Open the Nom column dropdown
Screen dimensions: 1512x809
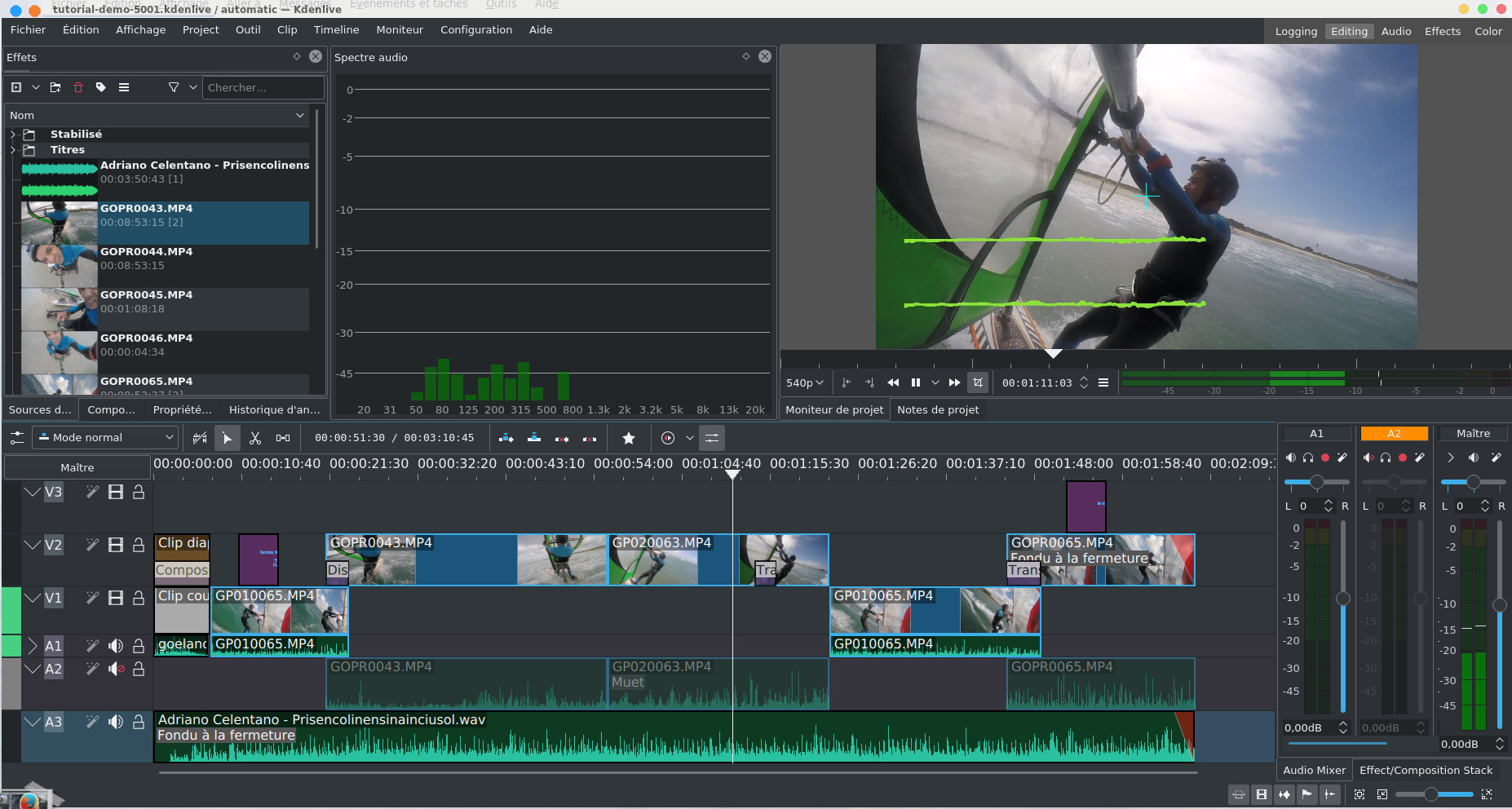(x=300, y=116)
